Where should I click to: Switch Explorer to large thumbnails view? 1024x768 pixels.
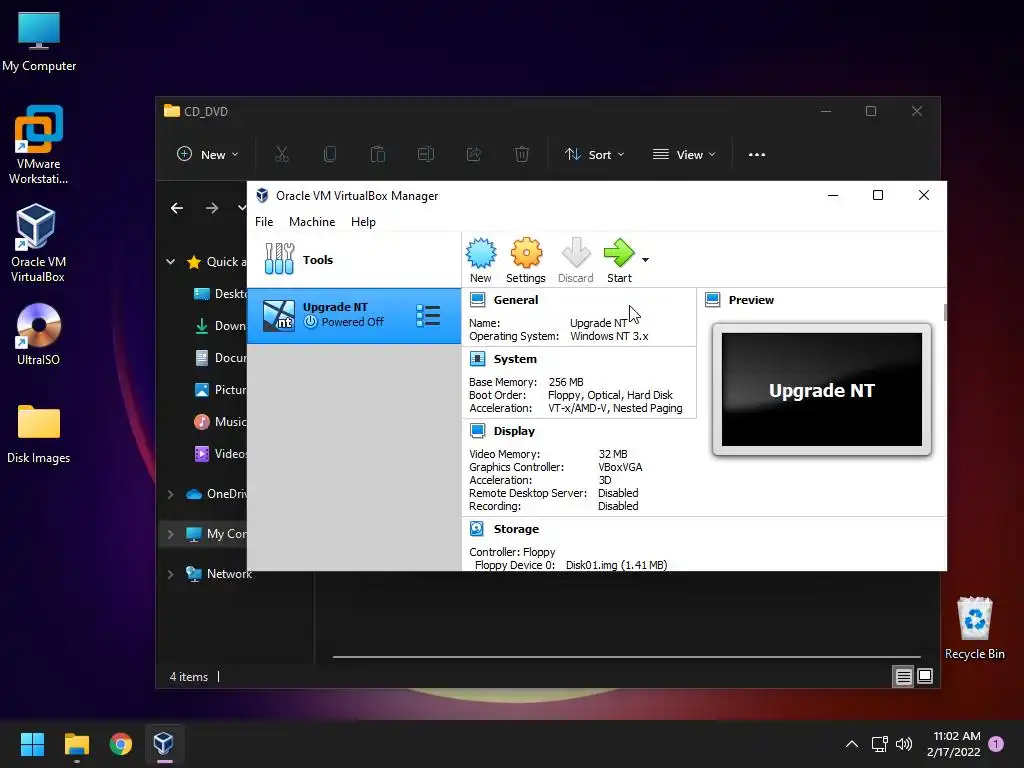[925, 677]
